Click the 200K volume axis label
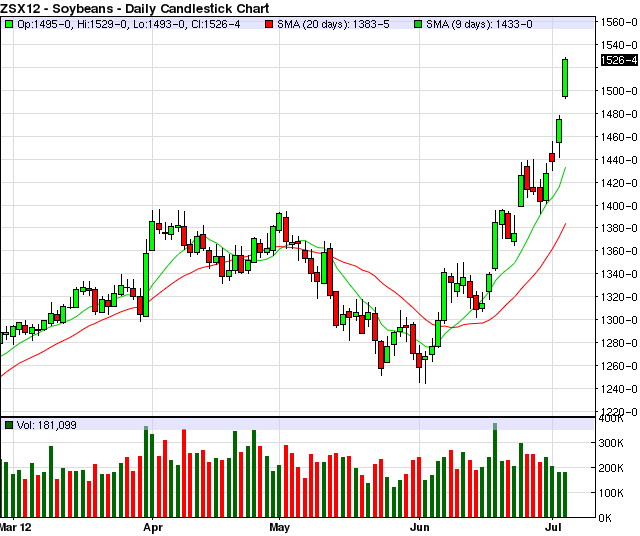The height and width of the screenshot is (536, 640). point(611,468)
